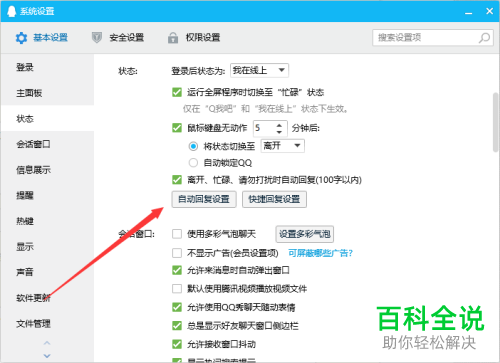500x363 pixels.
Task: Select 主面板 in the sidebar
Action: click(x=47, y=93)
